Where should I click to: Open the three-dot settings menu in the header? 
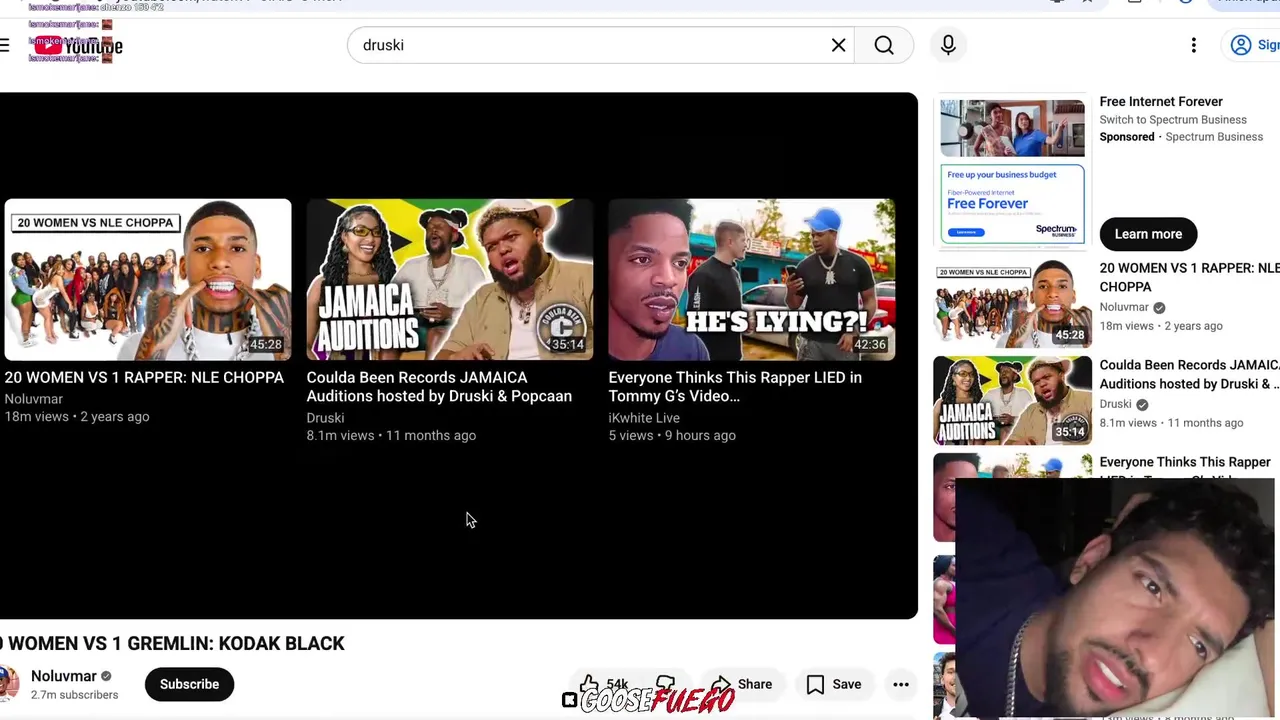click(x=1193, y=45)
